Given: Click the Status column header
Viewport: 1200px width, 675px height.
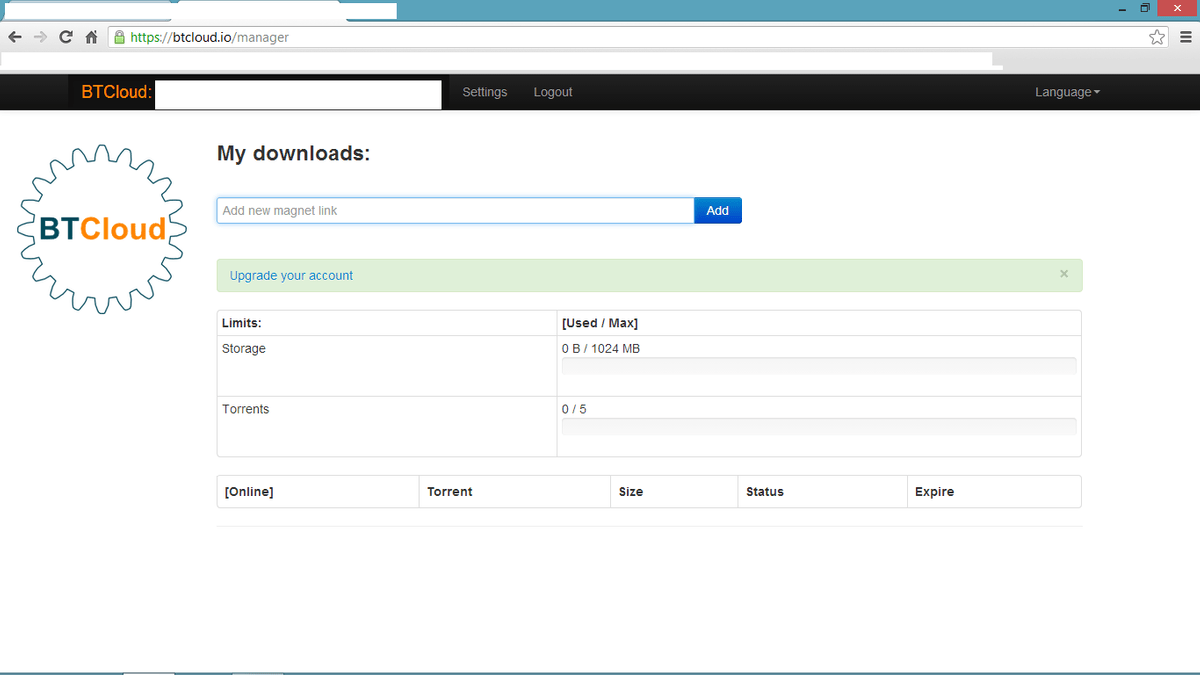Looking at the screenshot, I should (765, 492).
